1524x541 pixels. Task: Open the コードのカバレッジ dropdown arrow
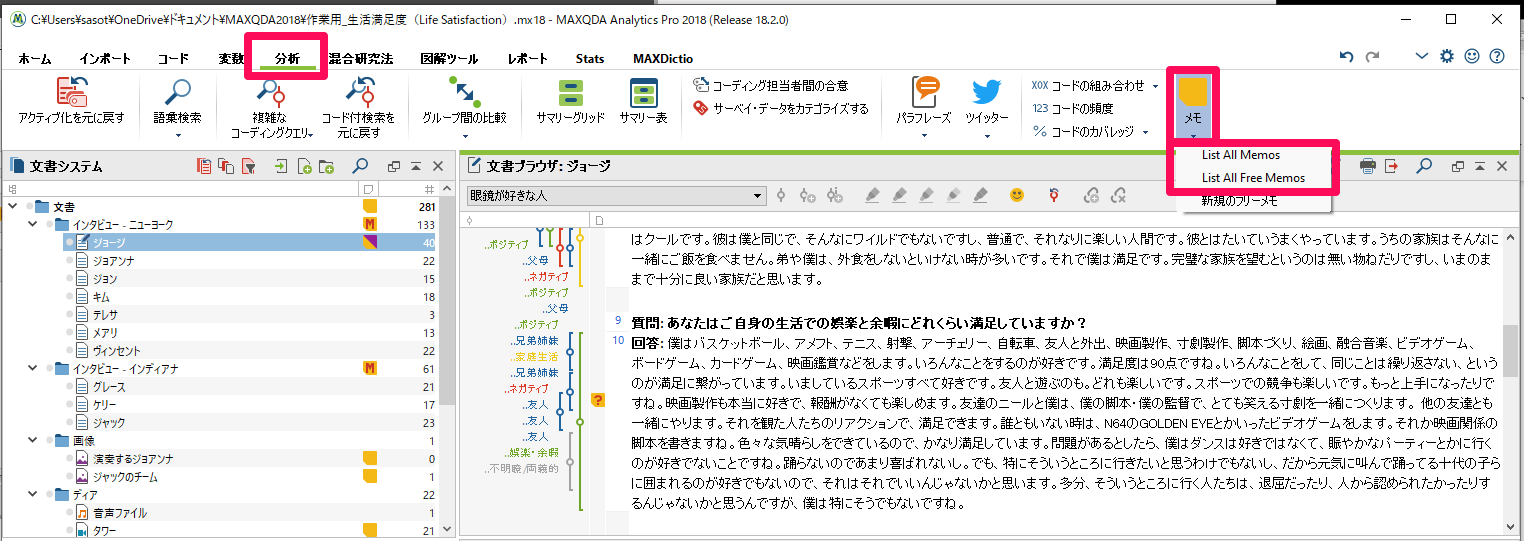[1145, 132]
